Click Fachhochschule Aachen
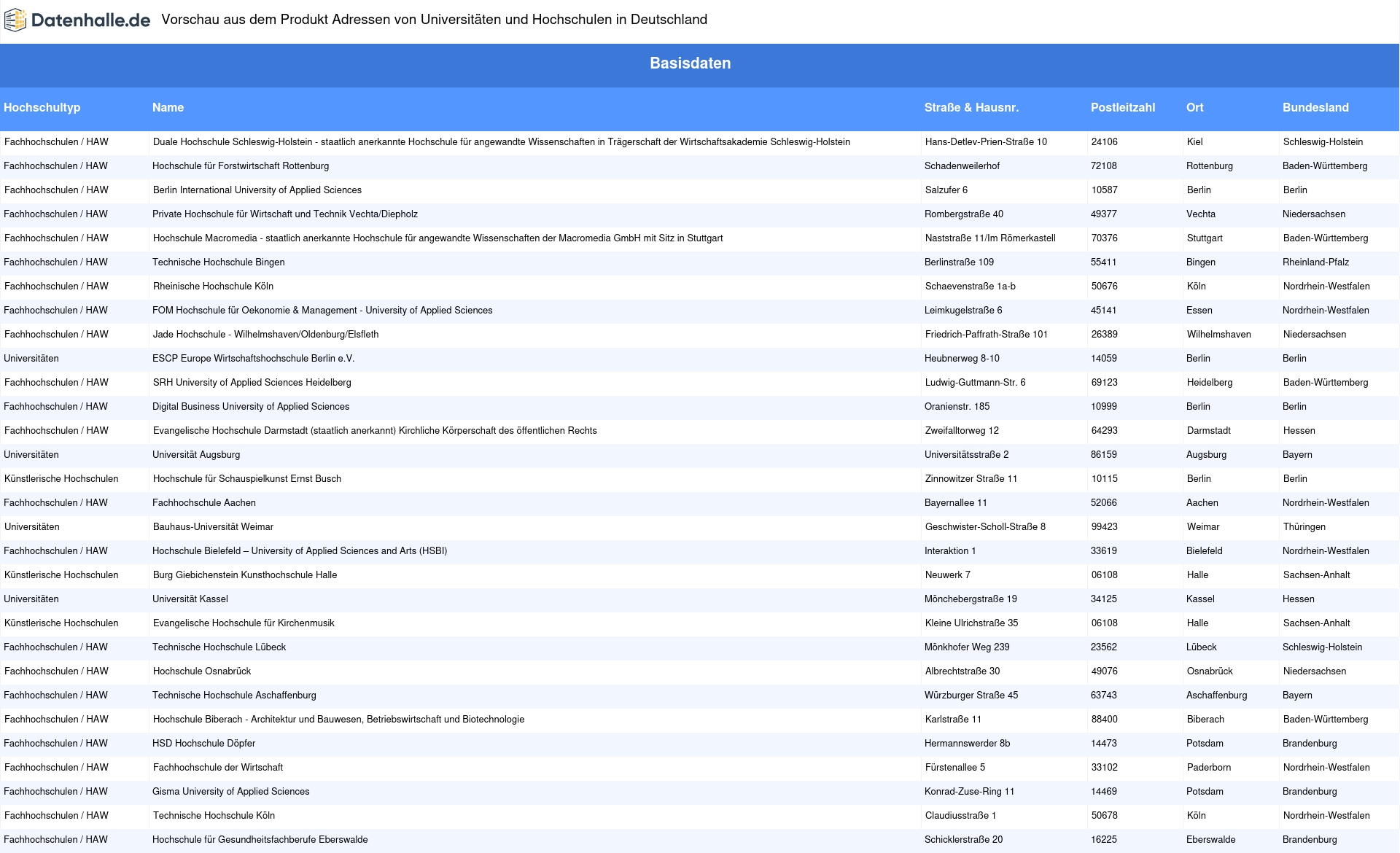This screenshot has width=1400, height=853. [x=204, y=503]
